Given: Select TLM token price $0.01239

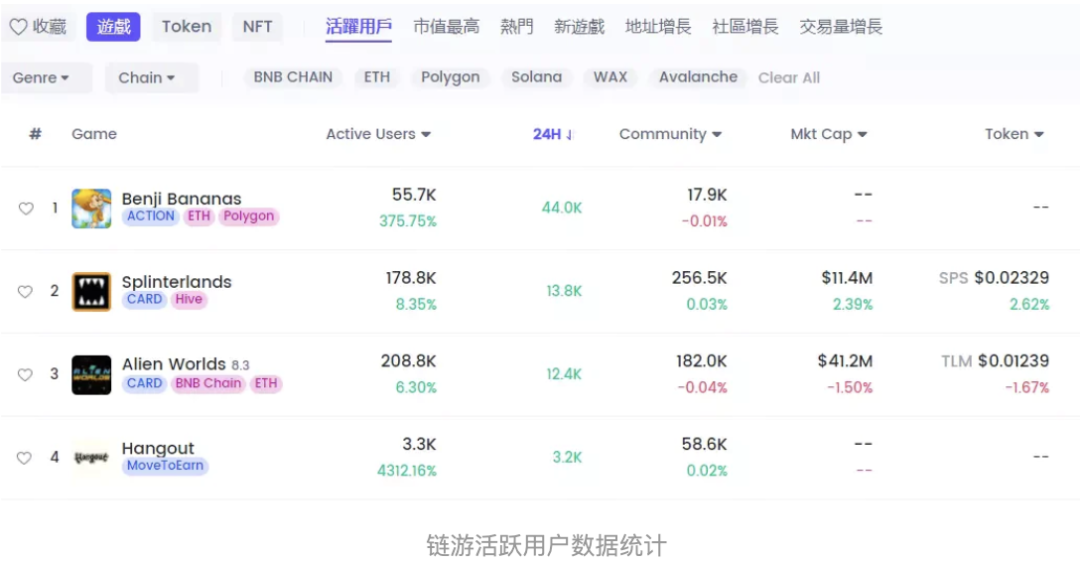Looking at the screenshot, I should coord(1013,361).
